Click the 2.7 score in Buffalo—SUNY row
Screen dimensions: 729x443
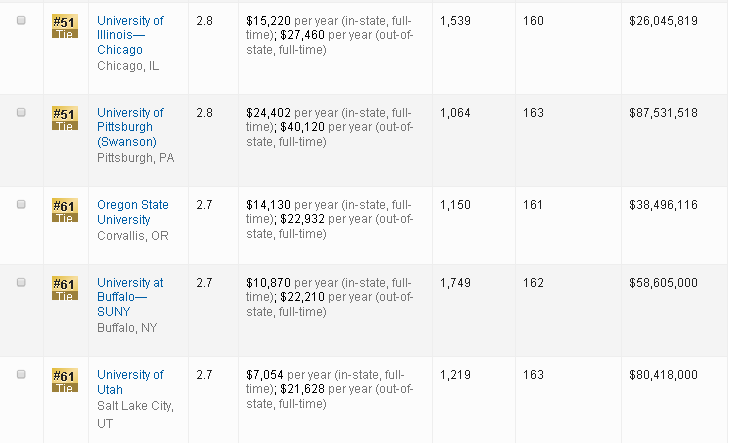pos(204,283)
